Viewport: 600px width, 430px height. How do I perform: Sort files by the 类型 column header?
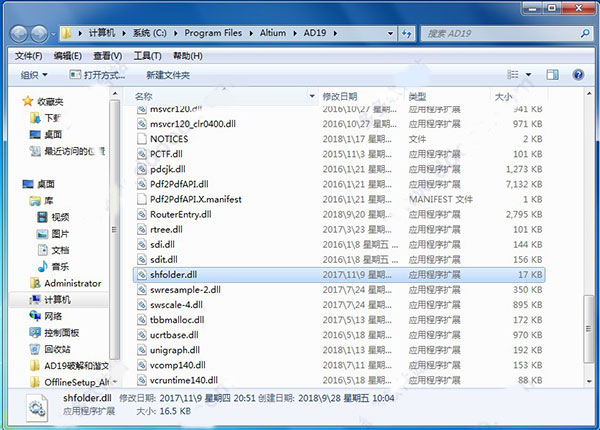point(417,96)
